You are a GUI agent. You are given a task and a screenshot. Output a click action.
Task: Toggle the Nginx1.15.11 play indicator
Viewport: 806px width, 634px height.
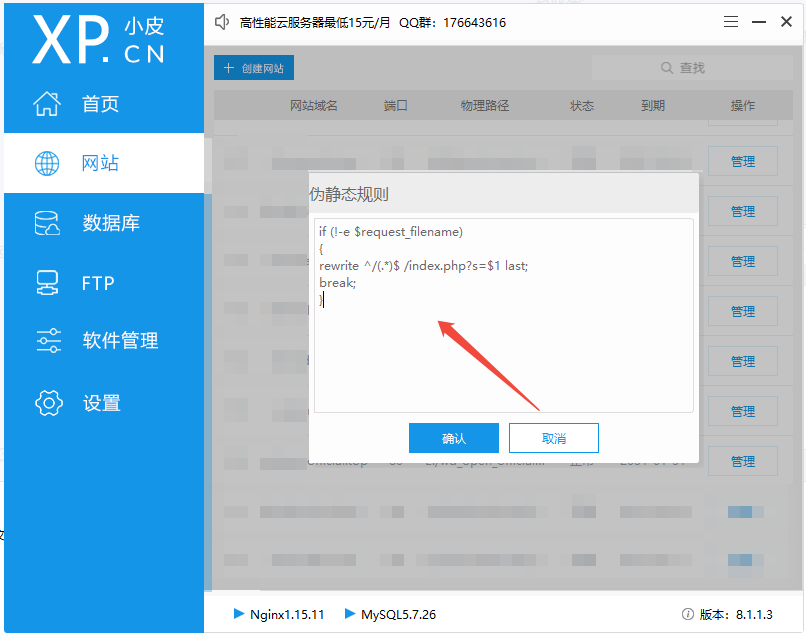(x=239, y=613)
